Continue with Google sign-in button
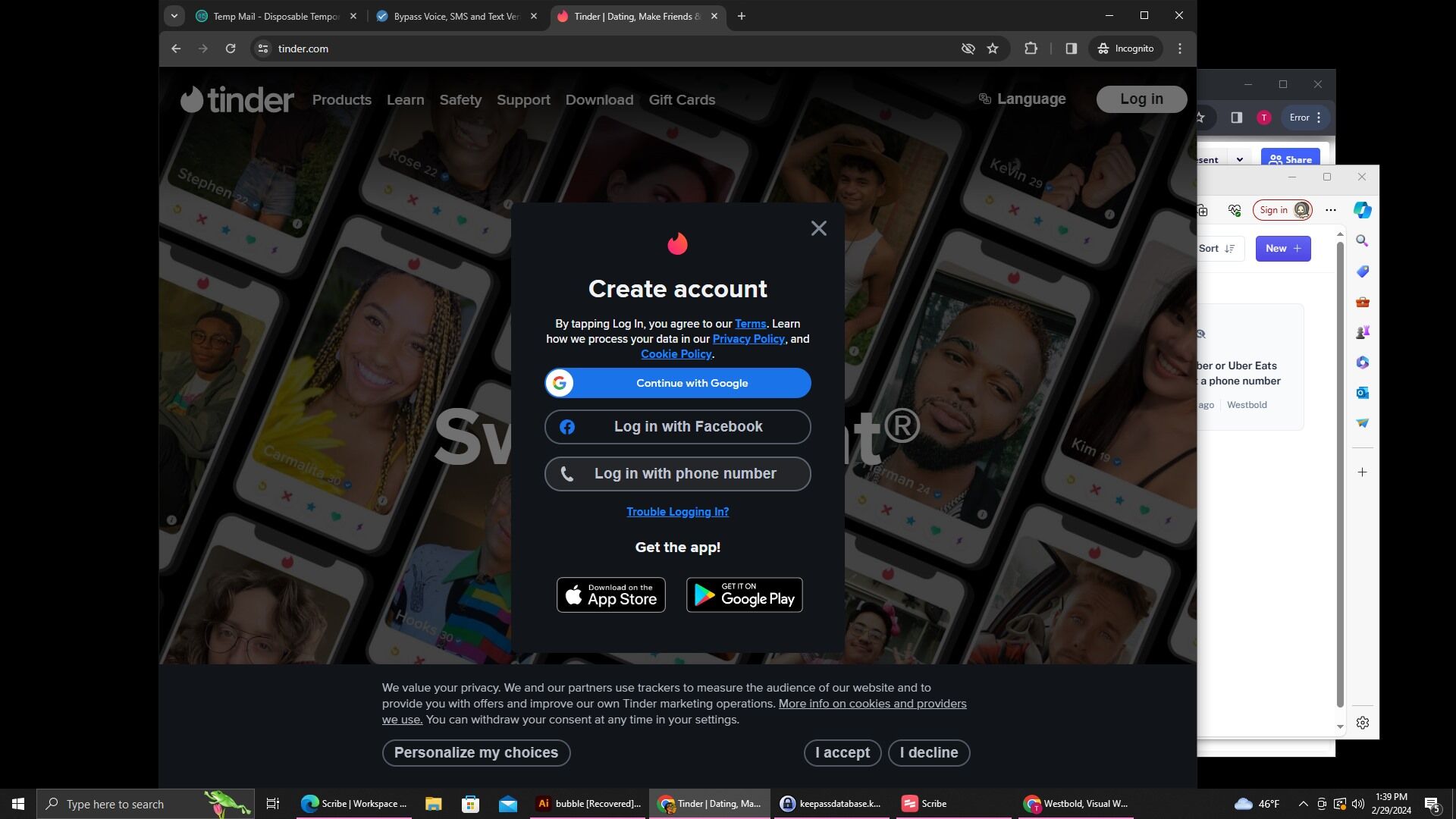The image size is (1456, 819). point(678,383)
